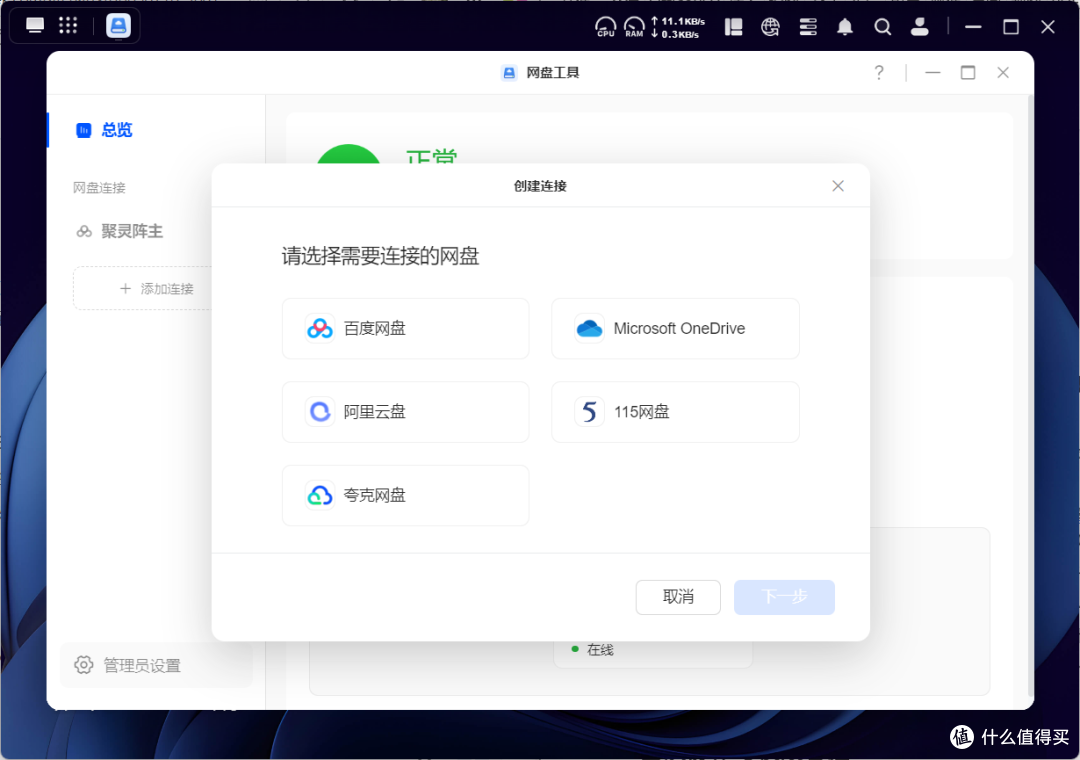Open help with the question mark icon
This screenshot has width=1080, height=760.
pos(879,72)
